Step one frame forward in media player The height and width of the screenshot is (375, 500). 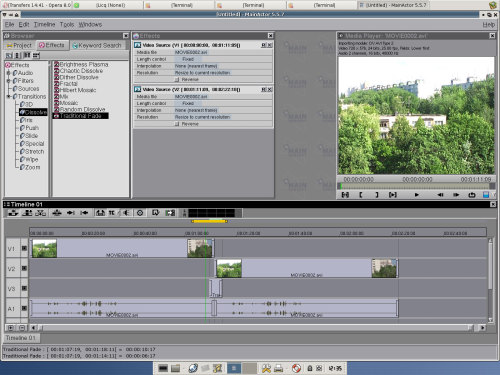(x=456, y=195)
